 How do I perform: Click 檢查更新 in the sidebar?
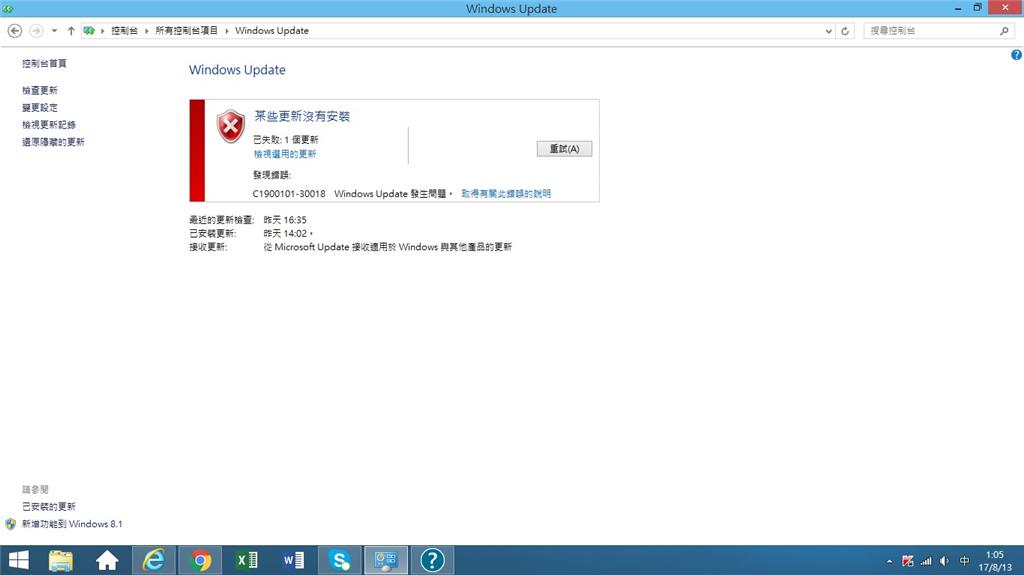(40, 90)
